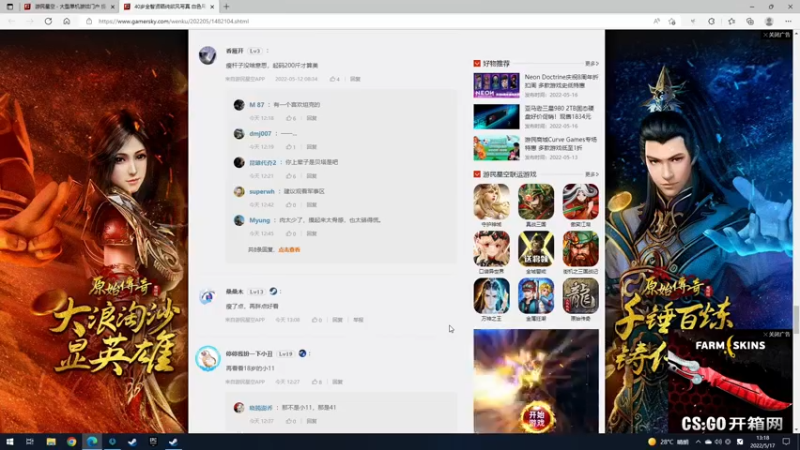Viewport: 800px width, 450px height.
Task: Open the blonde character game icon
Action: (491, 202)
